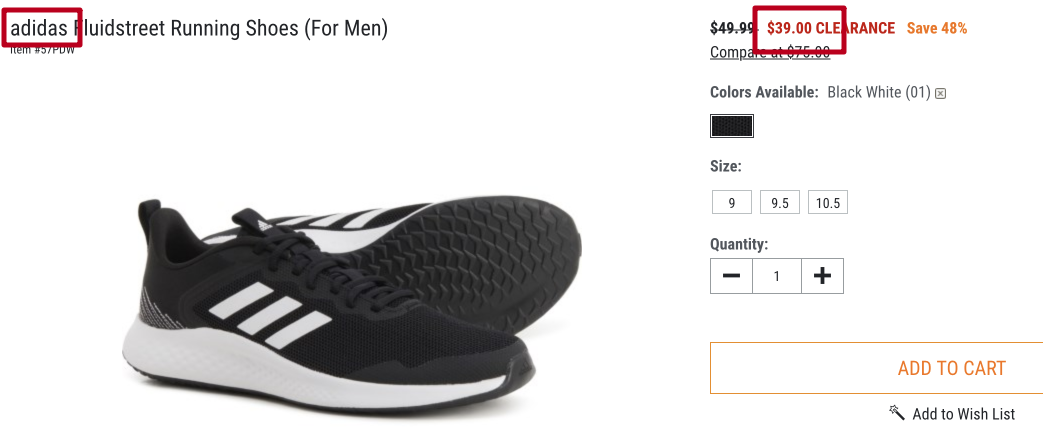Viewport: 1043px width, 432px height.
Task: Choose size 9.5
Action: tap(780, 203)
